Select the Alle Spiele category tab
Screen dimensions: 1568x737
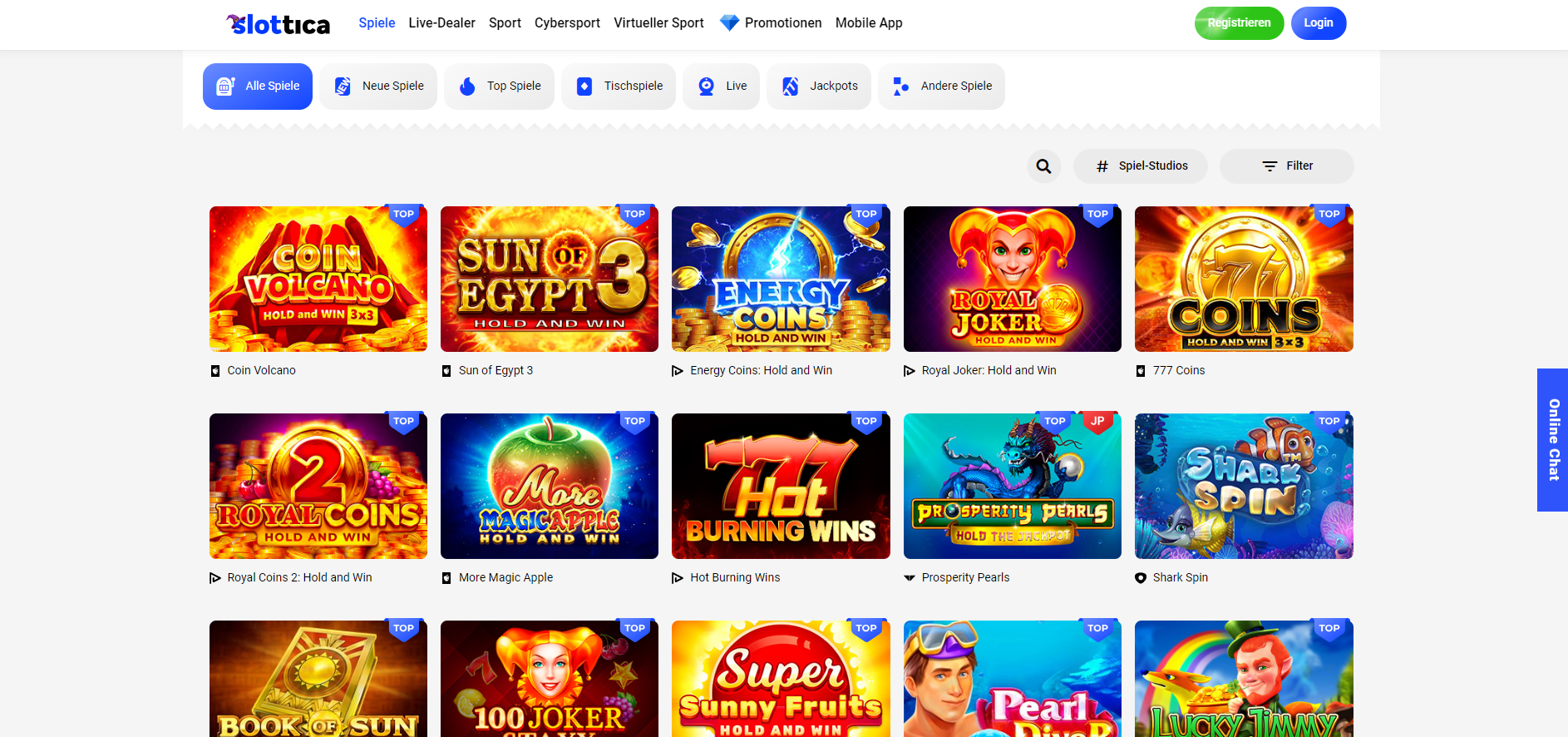click(x=258, y=87)
